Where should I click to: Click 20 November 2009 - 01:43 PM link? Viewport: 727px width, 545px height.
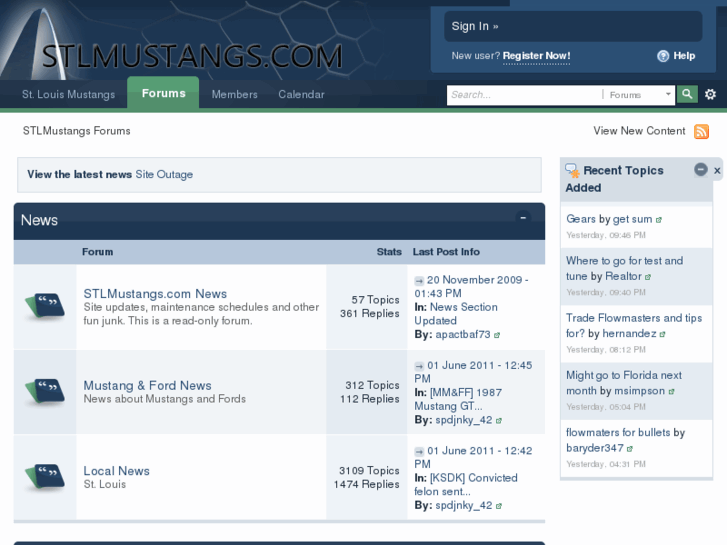[x=472, y=287]
